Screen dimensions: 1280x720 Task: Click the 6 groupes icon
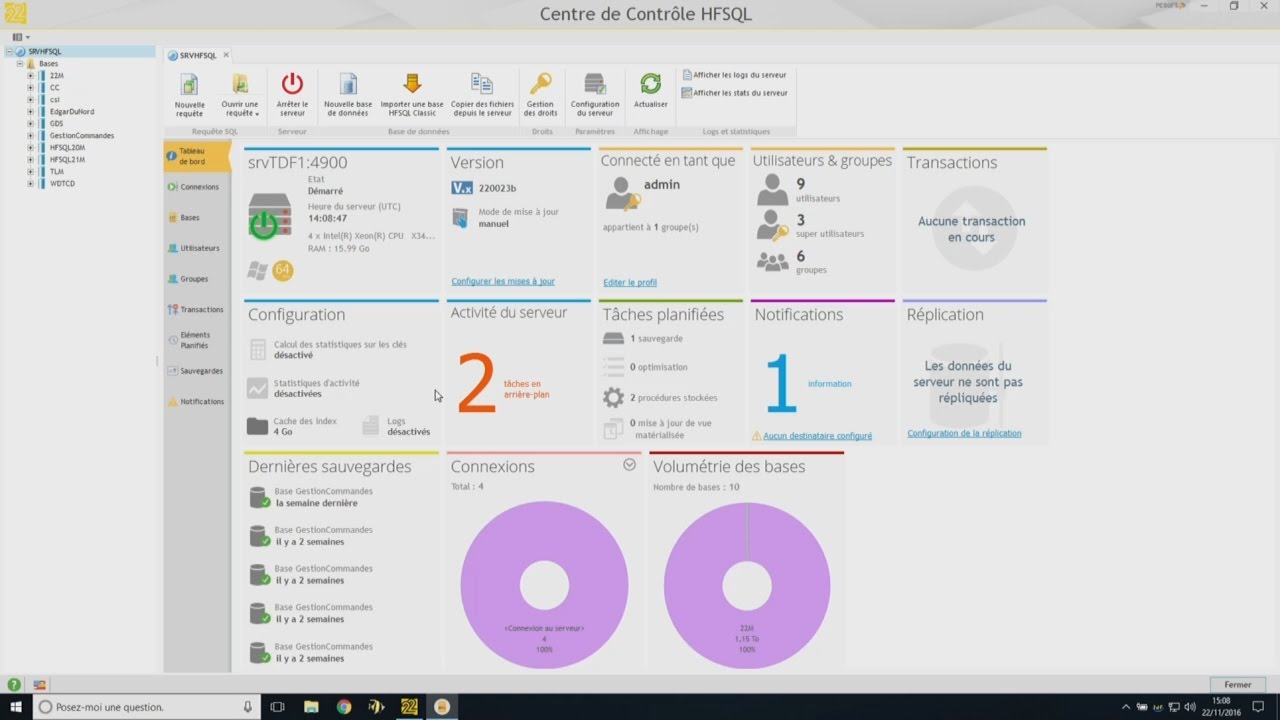(x=772, y=262)
